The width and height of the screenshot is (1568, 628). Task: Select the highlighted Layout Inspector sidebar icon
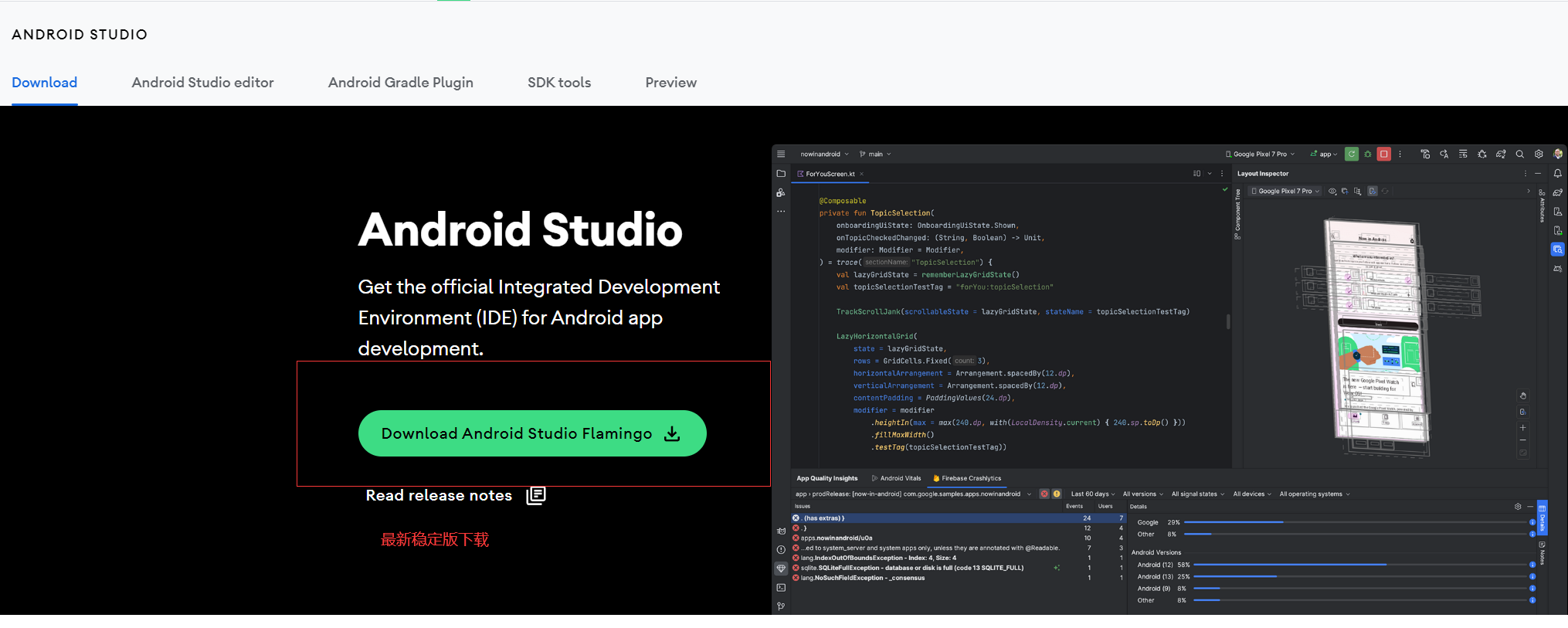click(x=1557, y=250)
